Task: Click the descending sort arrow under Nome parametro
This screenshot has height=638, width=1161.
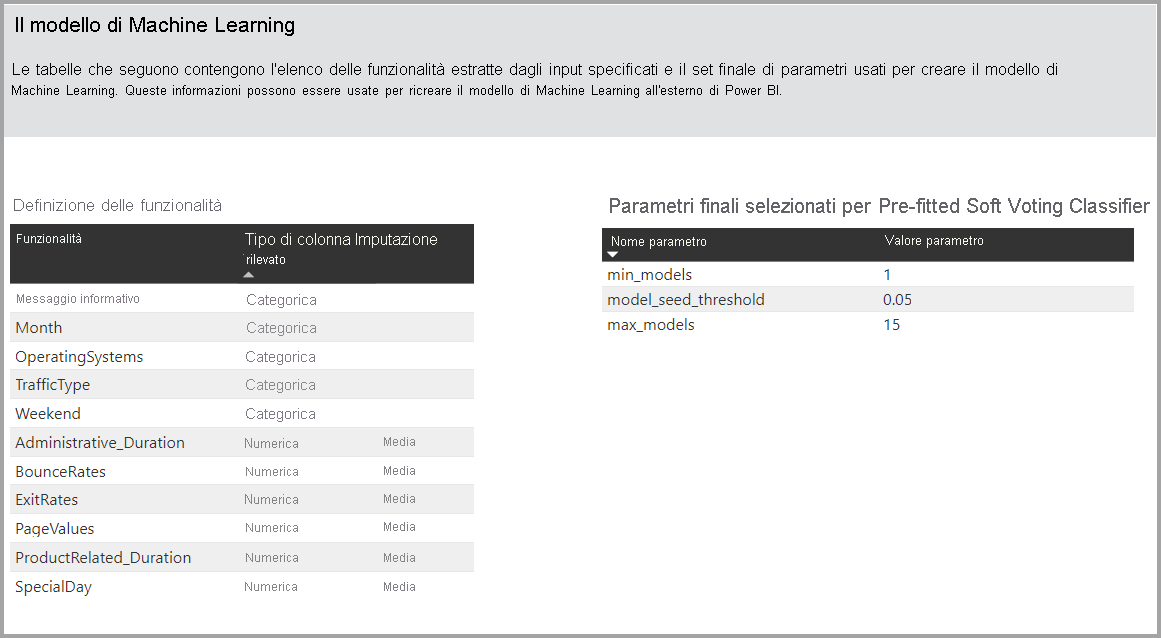Action: (612, 255)
